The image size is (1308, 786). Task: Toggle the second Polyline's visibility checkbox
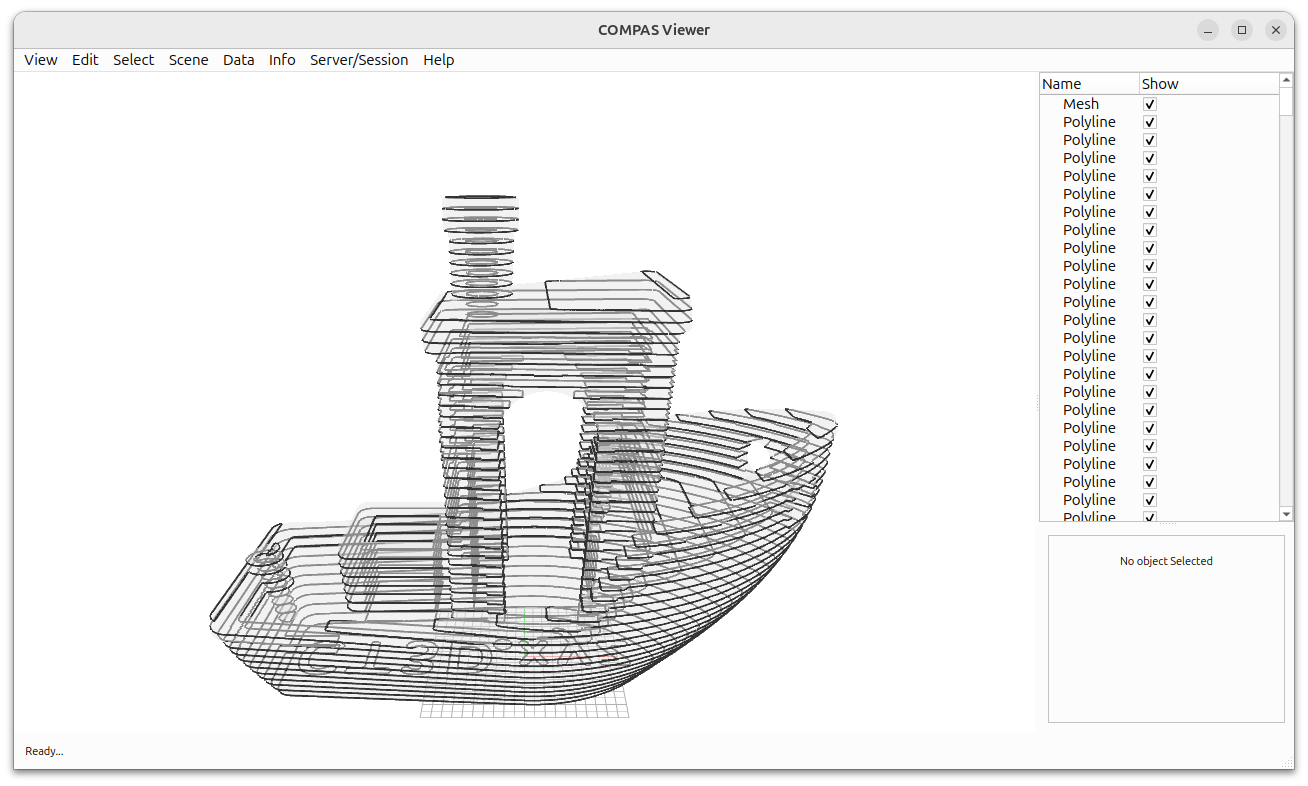click(x=1149, y=139)
